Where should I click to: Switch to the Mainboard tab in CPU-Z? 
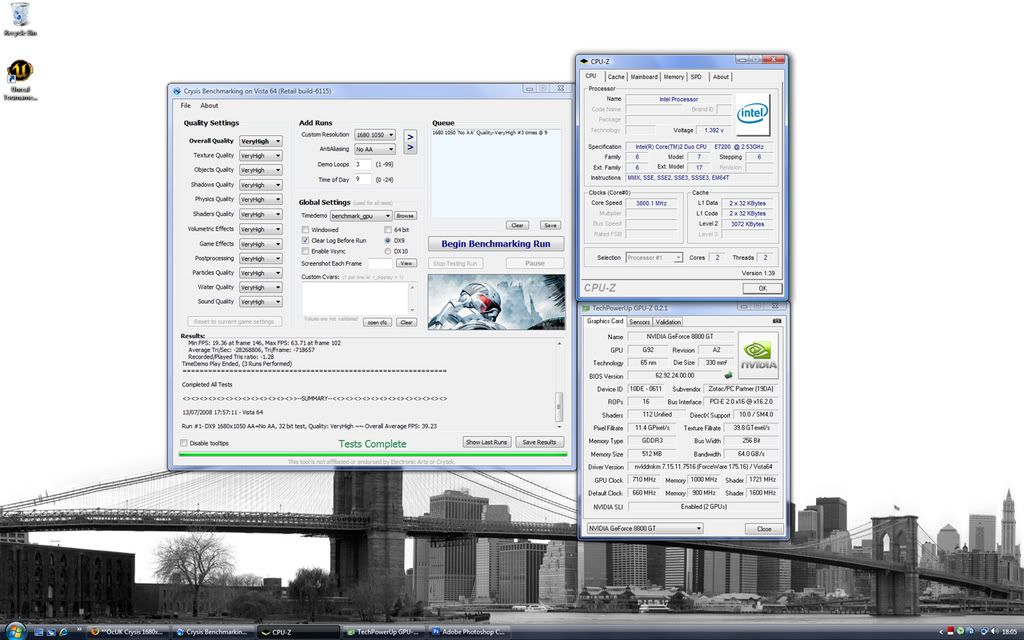point(644,77)
